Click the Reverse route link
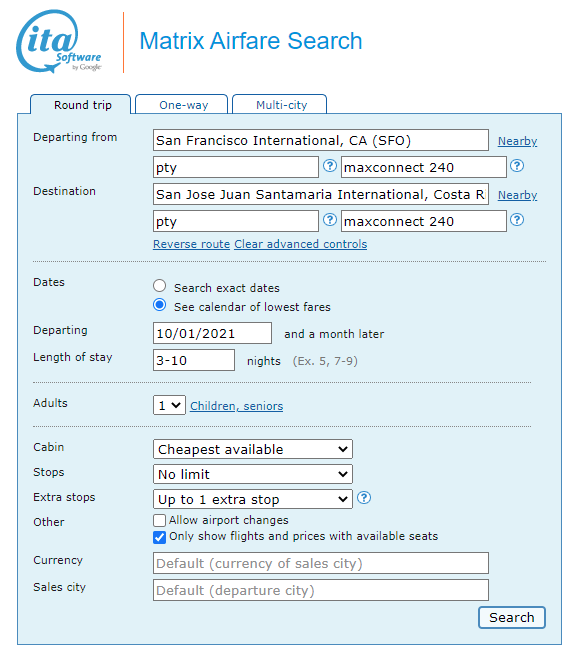This screenshot has height=660, width=569. point(191,244)
